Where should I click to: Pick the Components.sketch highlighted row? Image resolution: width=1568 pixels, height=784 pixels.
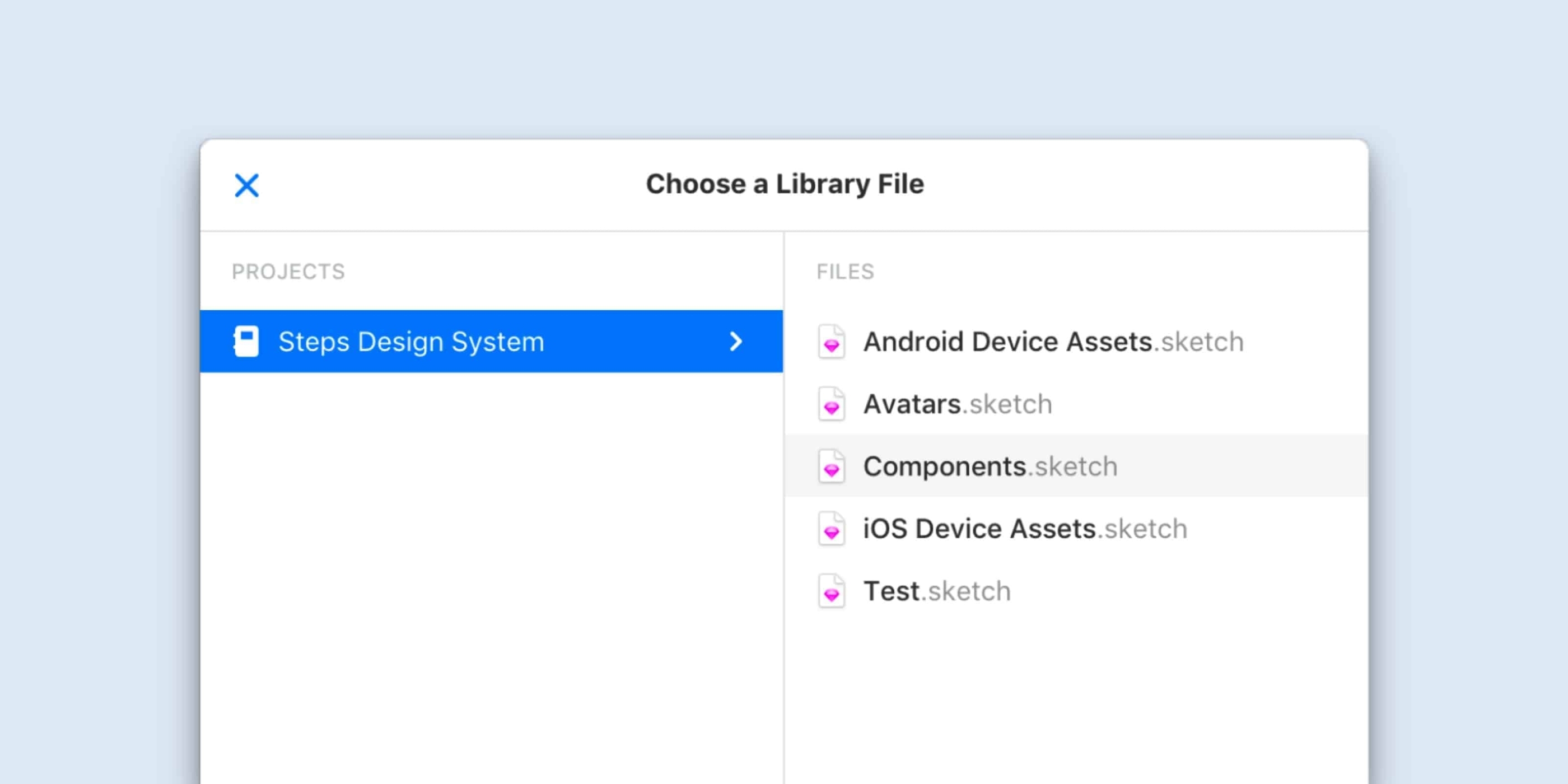point(1076,466)
